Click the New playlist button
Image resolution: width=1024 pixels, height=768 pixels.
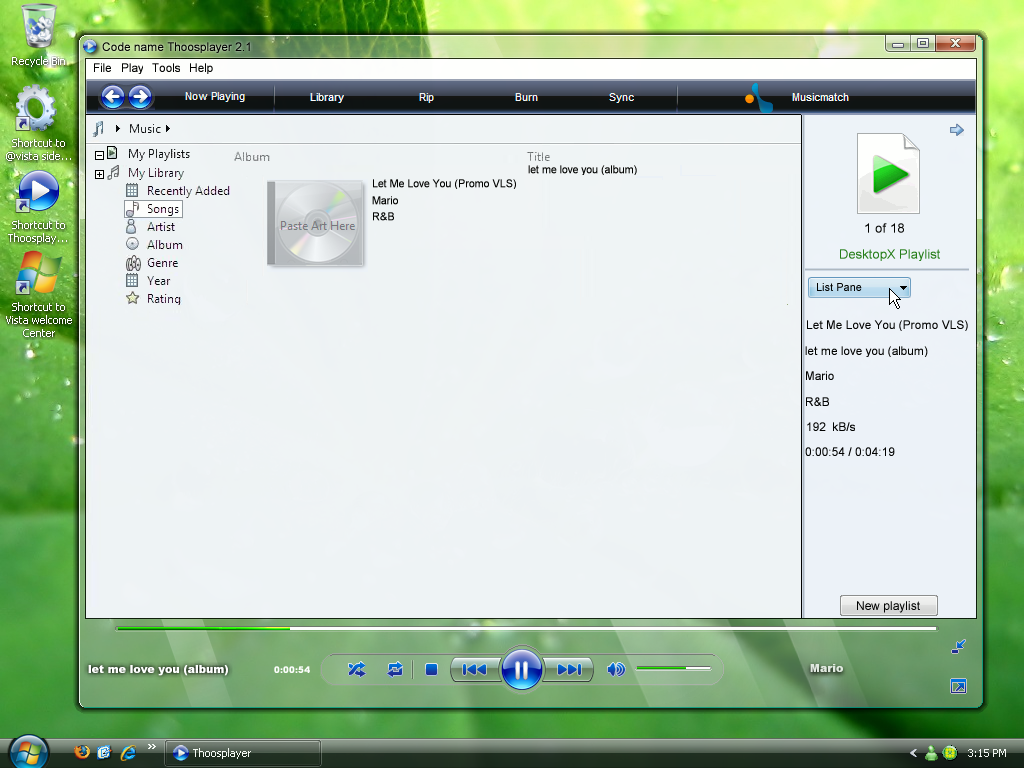pos(888,606)
